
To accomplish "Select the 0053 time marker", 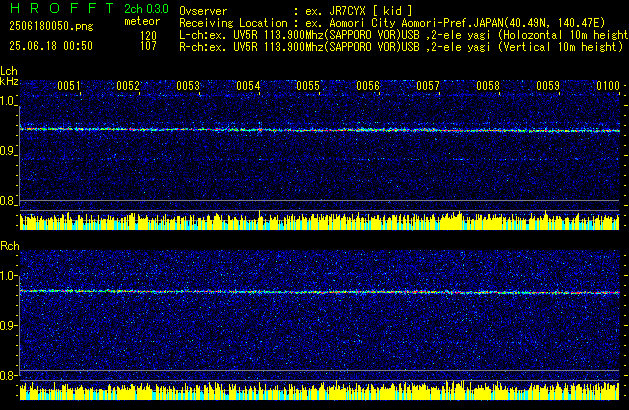I will click(x=188, y=86).
